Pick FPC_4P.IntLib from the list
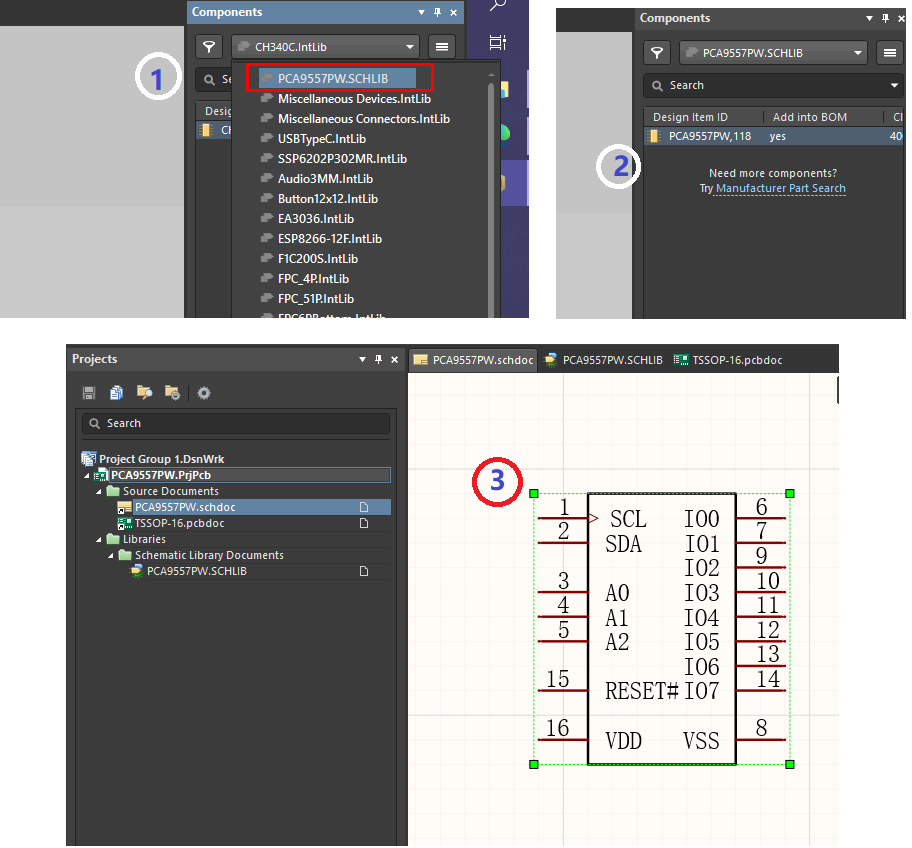 [x=313, y=279]
